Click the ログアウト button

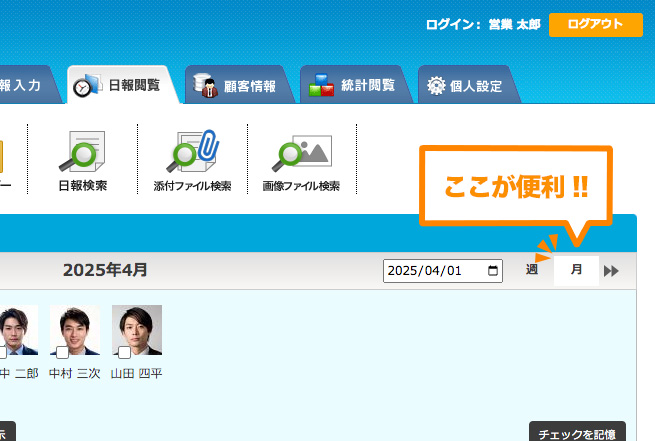[596, 25]
